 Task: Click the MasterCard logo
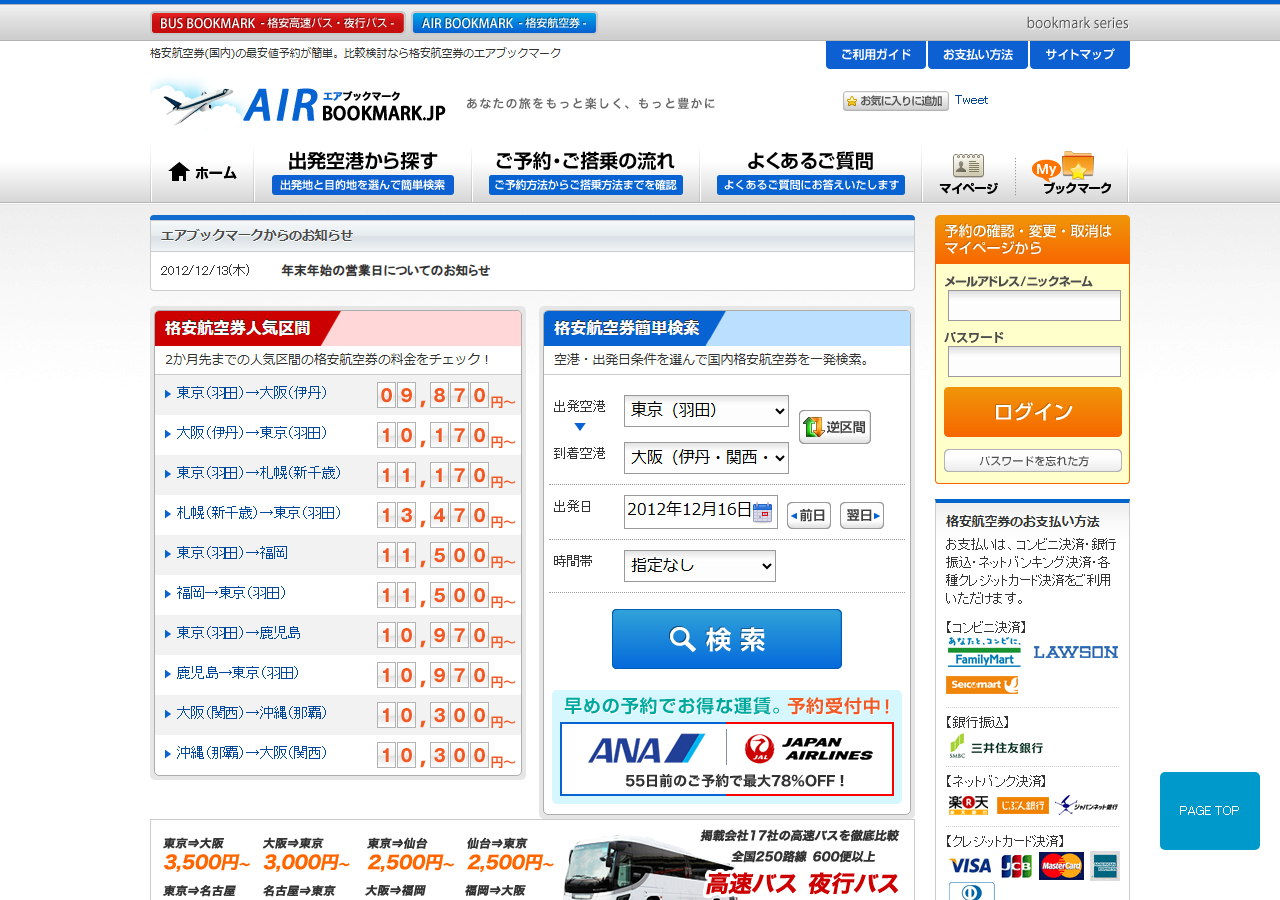click(x=1061, y=866)
